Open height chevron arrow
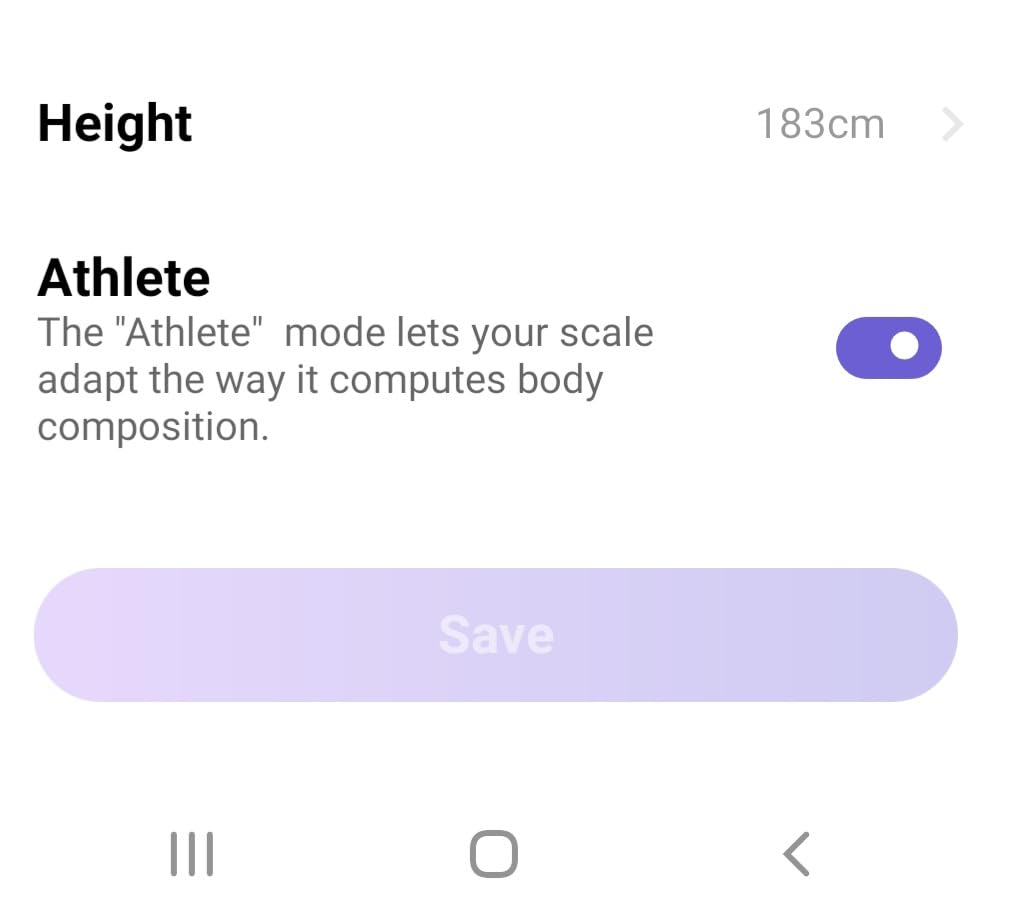 pos(952,124)
